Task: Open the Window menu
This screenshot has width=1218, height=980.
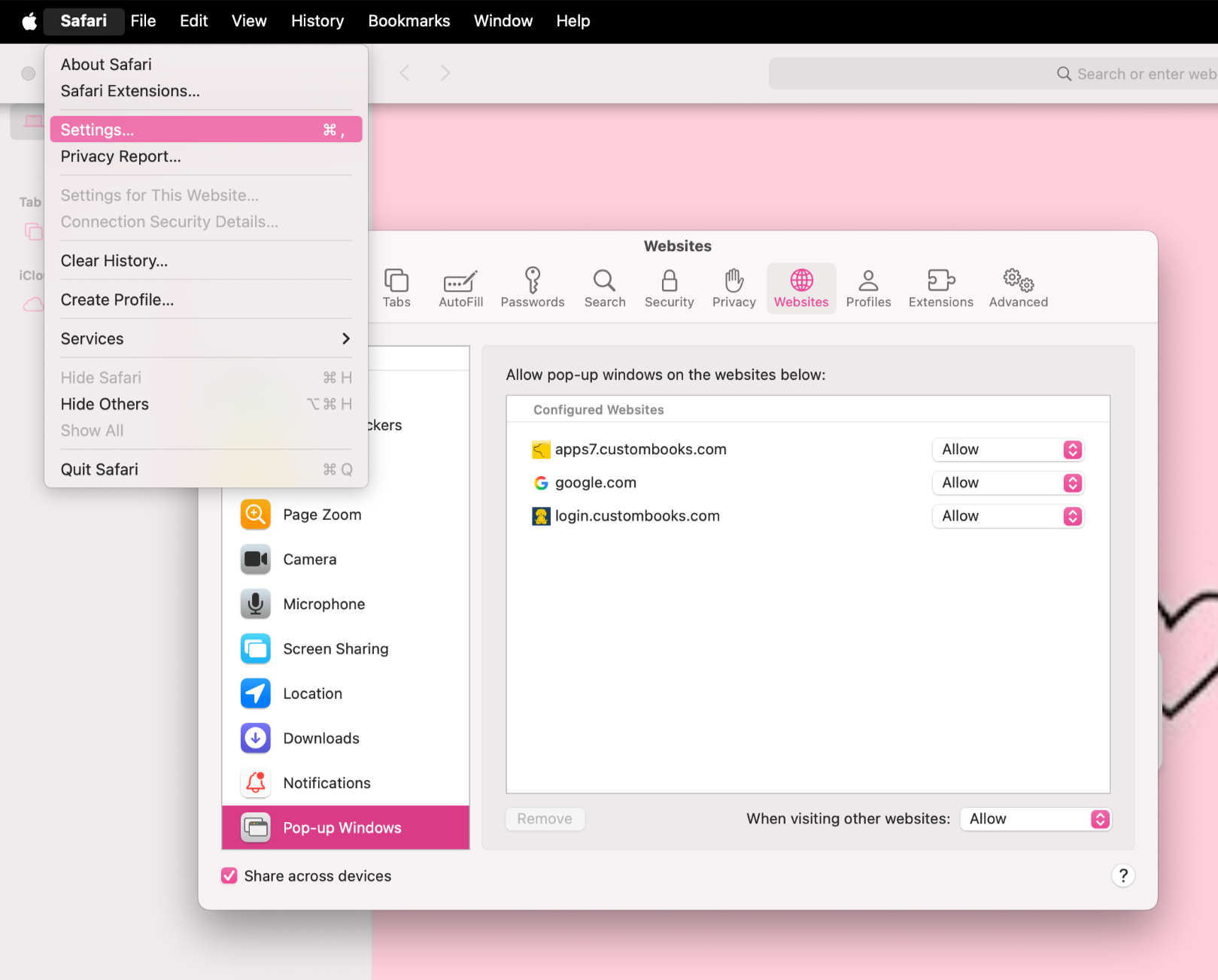Action: [503, 21]
